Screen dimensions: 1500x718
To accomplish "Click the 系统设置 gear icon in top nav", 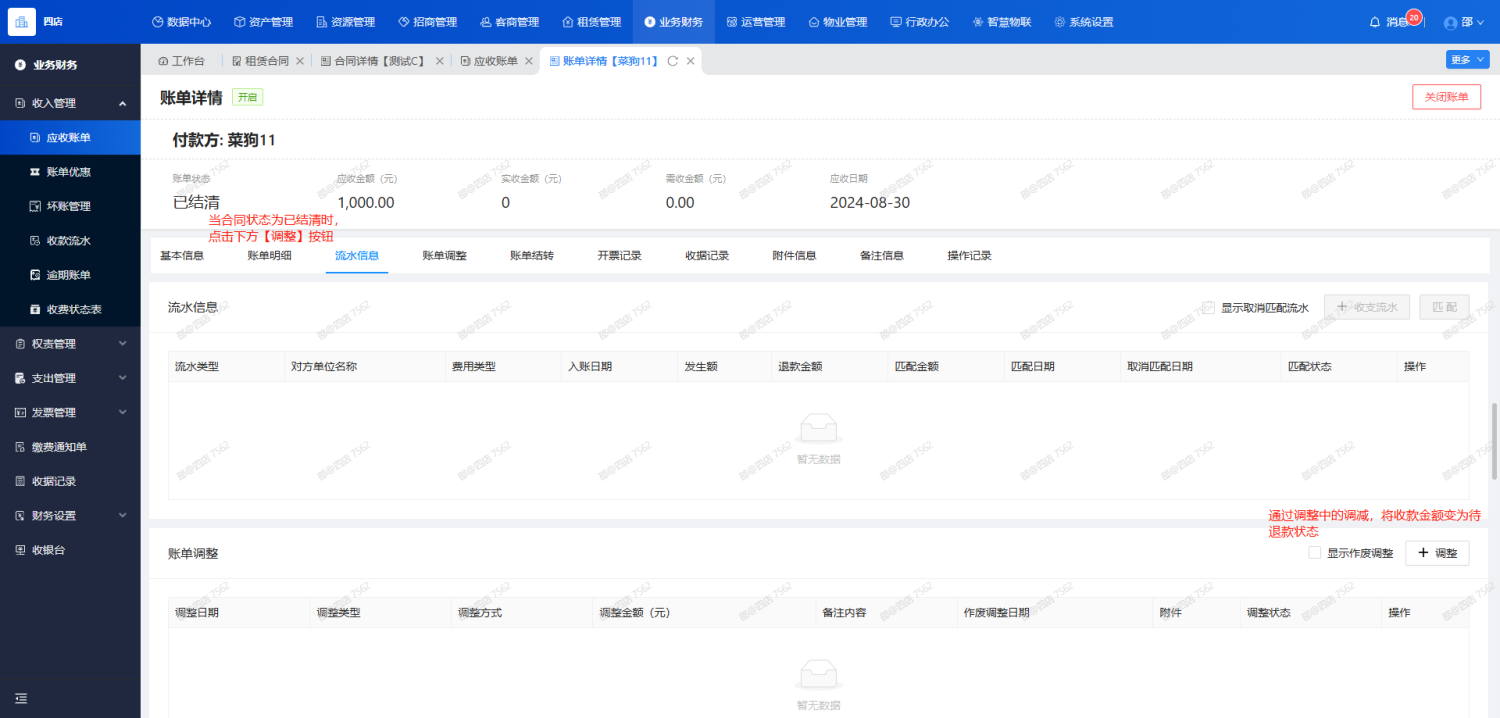I will point(1060,22).
